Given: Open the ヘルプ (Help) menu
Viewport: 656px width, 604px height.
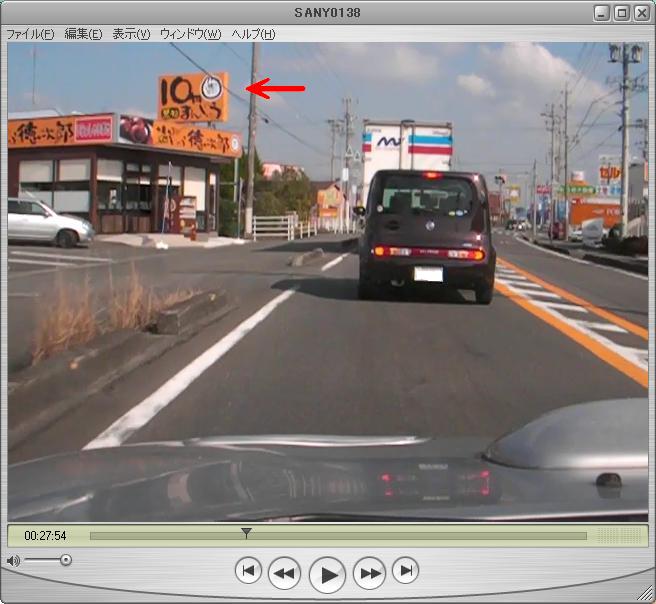Looking at the screenshot, I should pos(253,34).
